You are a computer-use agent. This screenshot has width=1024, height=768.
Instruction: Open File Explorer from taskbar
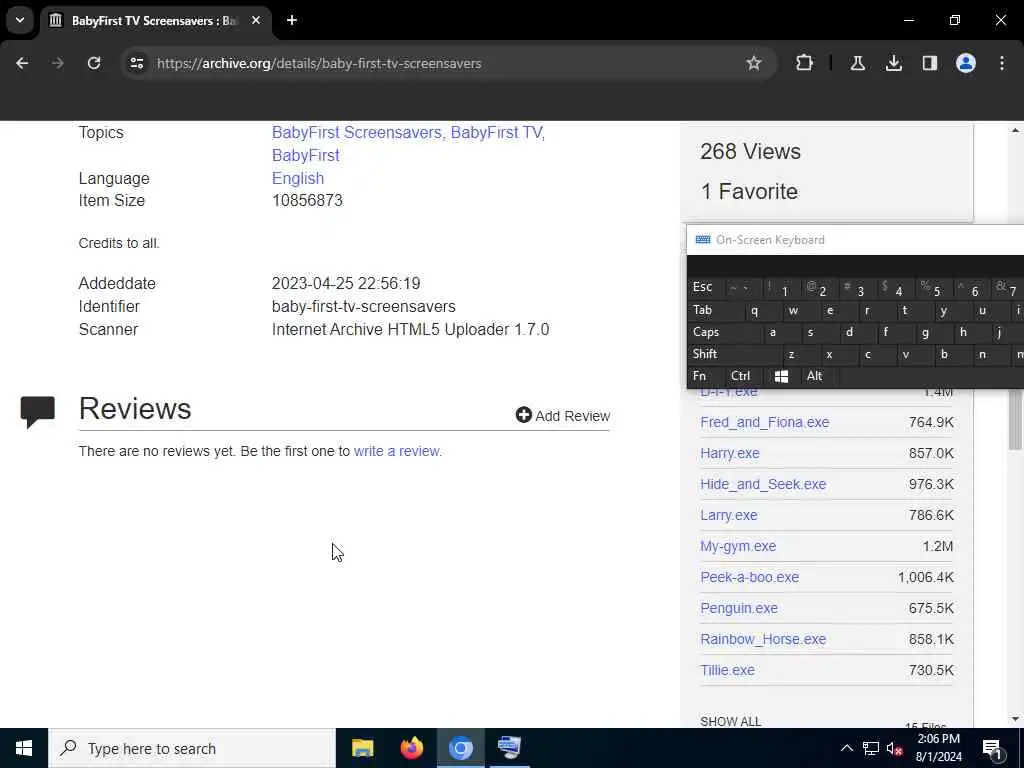point(362,748)
